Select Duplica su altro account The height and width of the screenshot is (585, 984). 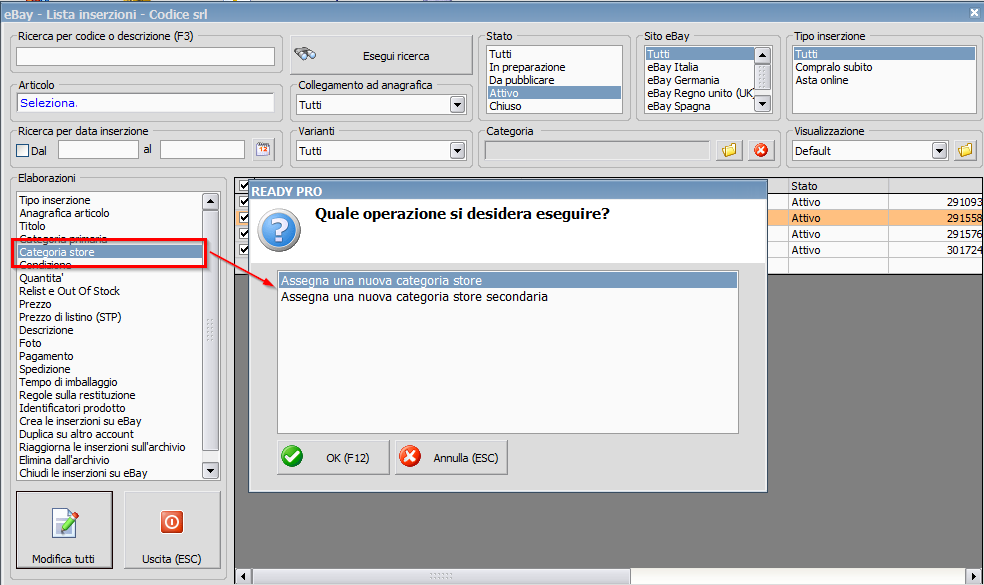click(x=77, y=434)
